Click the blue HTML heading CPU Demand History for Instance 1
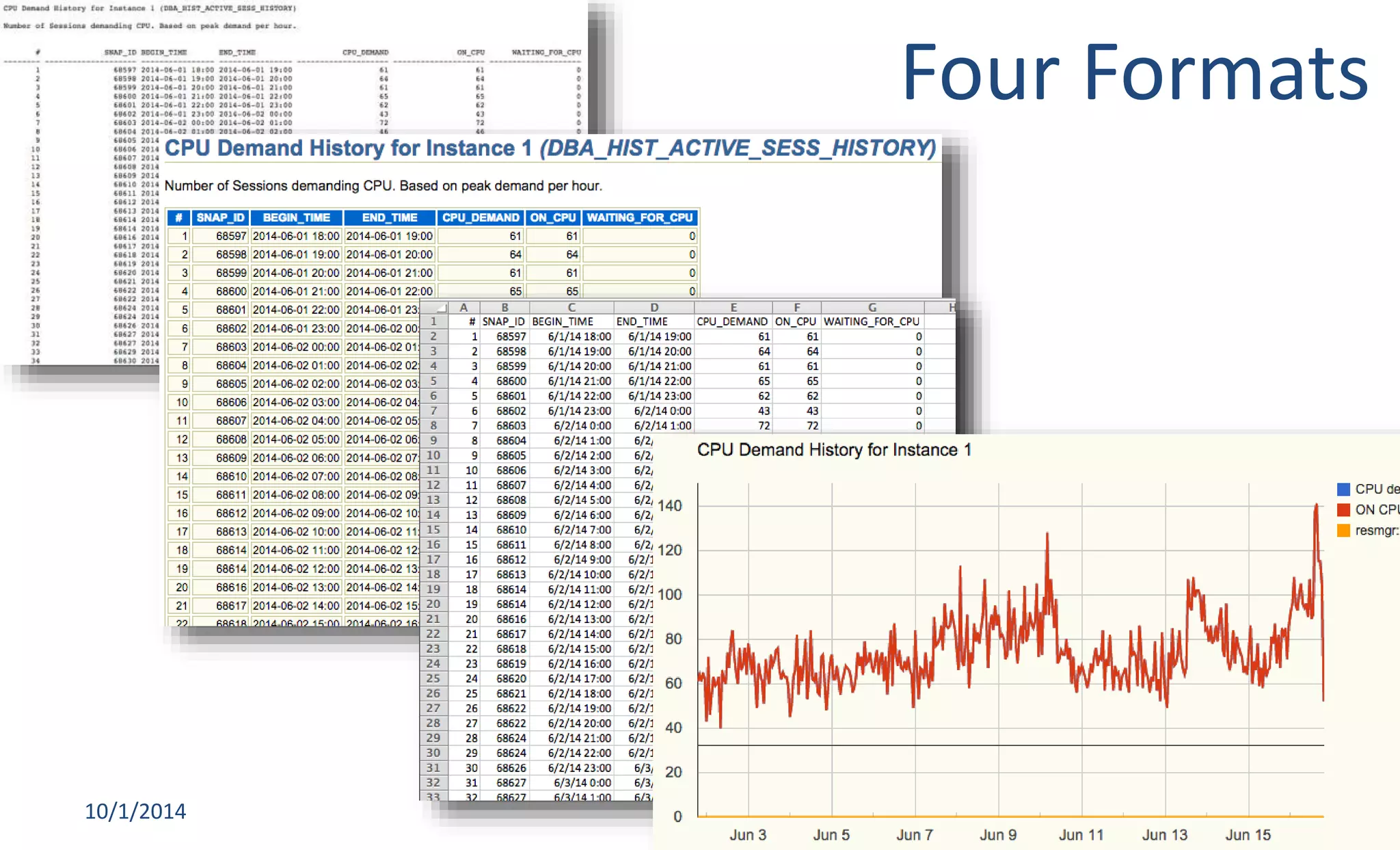Image resolution: width=1400 pixels, height=850 pixels. click(x=550, y=148)
